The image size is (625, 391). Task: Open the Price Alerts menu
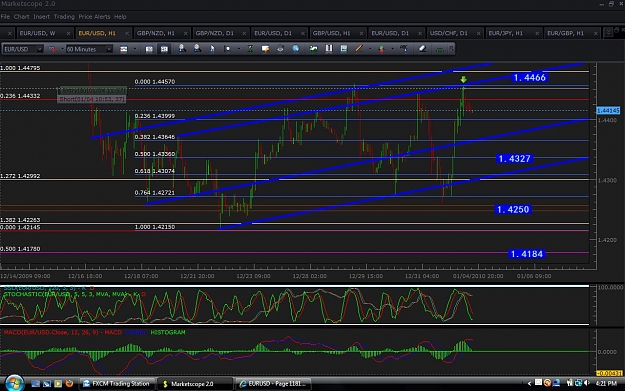click(94, 17)
